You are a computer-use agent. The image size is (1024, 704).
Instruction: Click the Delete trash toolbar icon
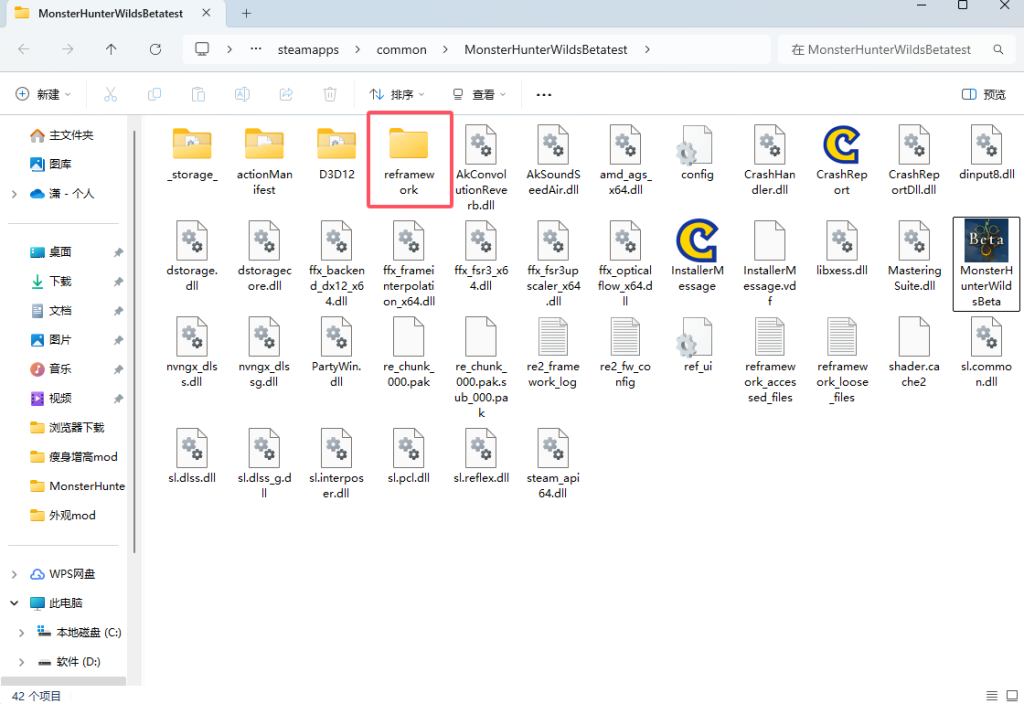pyautogui.click(x=330, y=95)
